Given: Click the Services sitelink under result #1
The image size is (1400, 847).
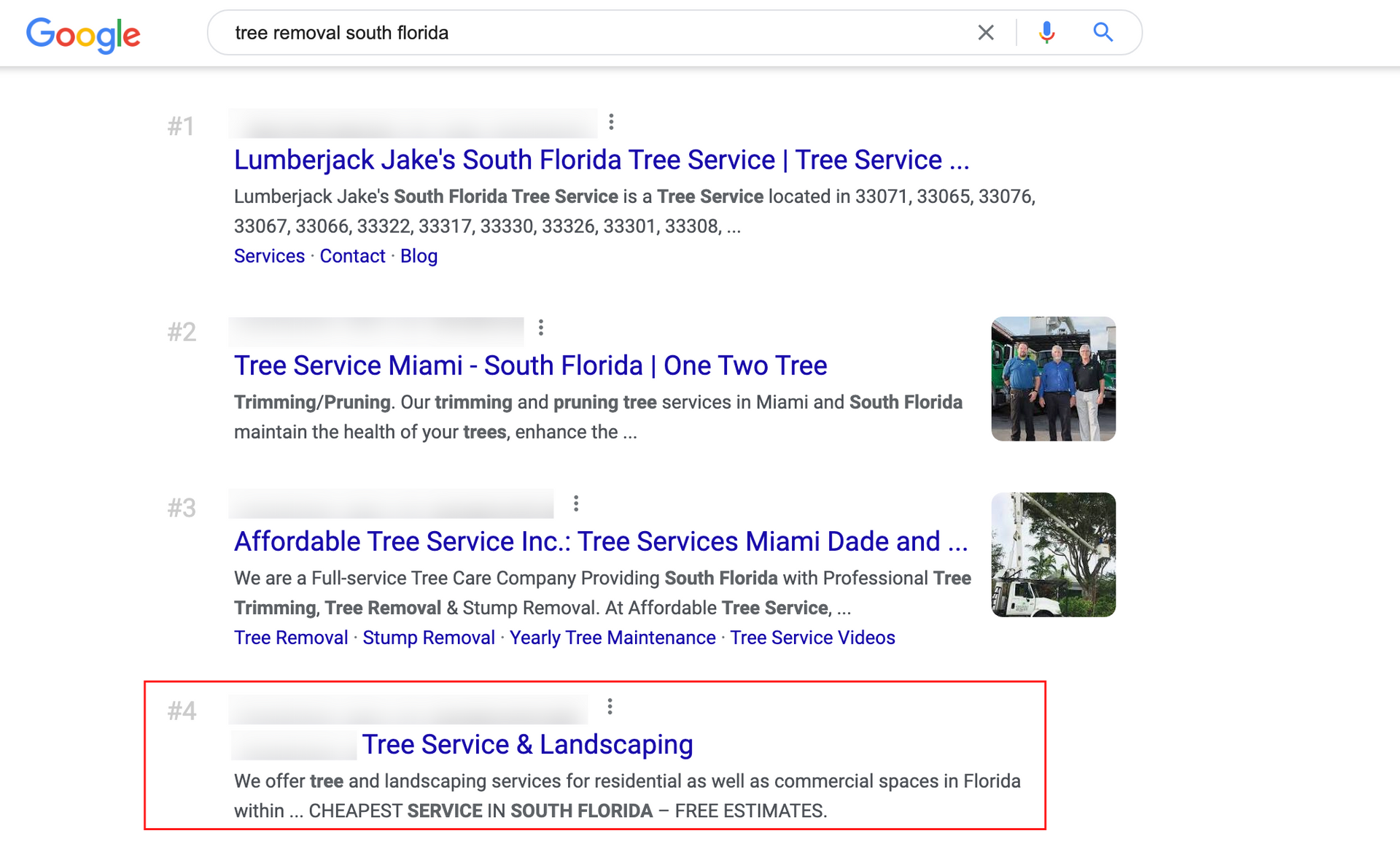Looking at the screenshot, I should (x=269, y=256).
